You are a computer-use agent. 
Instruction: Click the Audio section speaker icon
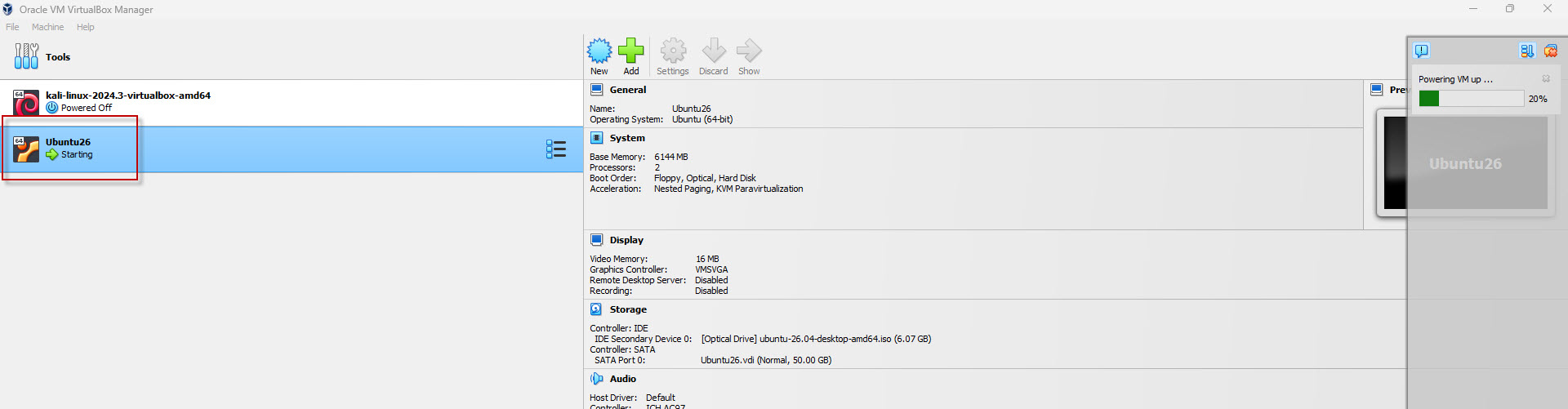597,379
